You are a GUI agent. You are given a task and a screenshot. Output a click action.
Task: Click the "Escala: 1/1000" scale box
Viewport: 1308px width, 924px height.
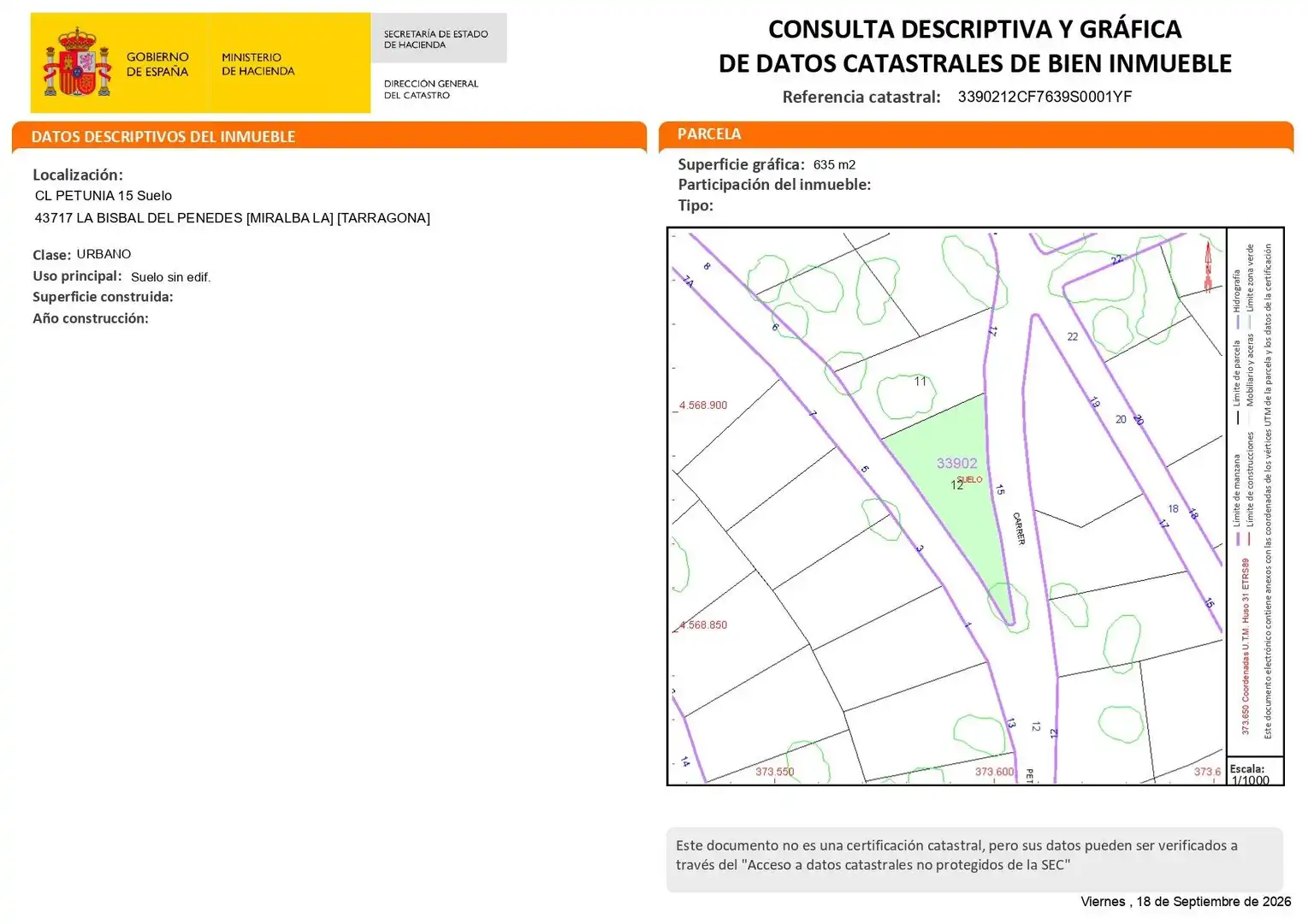(1255, 771)
